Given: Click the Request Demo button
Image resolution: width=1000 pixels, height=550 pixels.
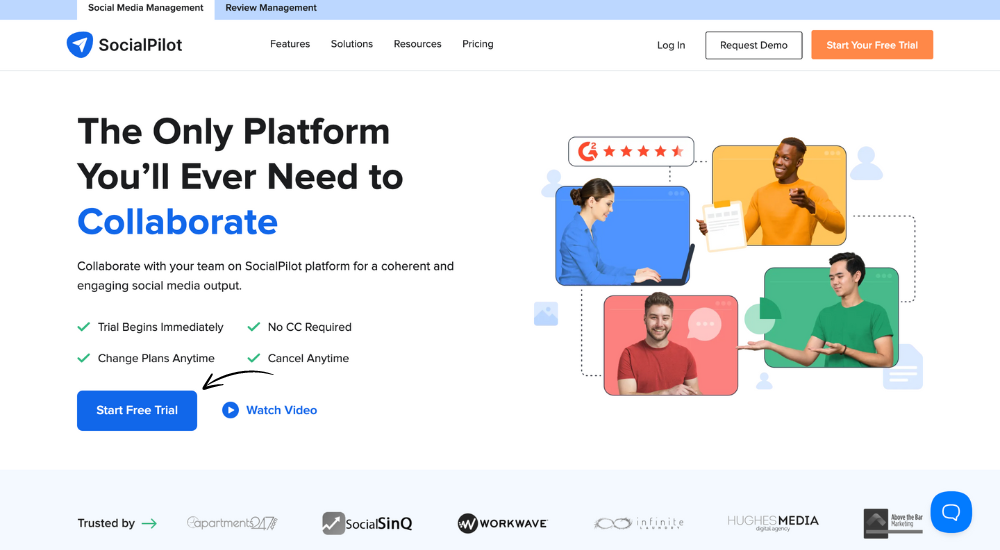Looking at the screenshot, I should pyautogui.click(x=753, y=45).
